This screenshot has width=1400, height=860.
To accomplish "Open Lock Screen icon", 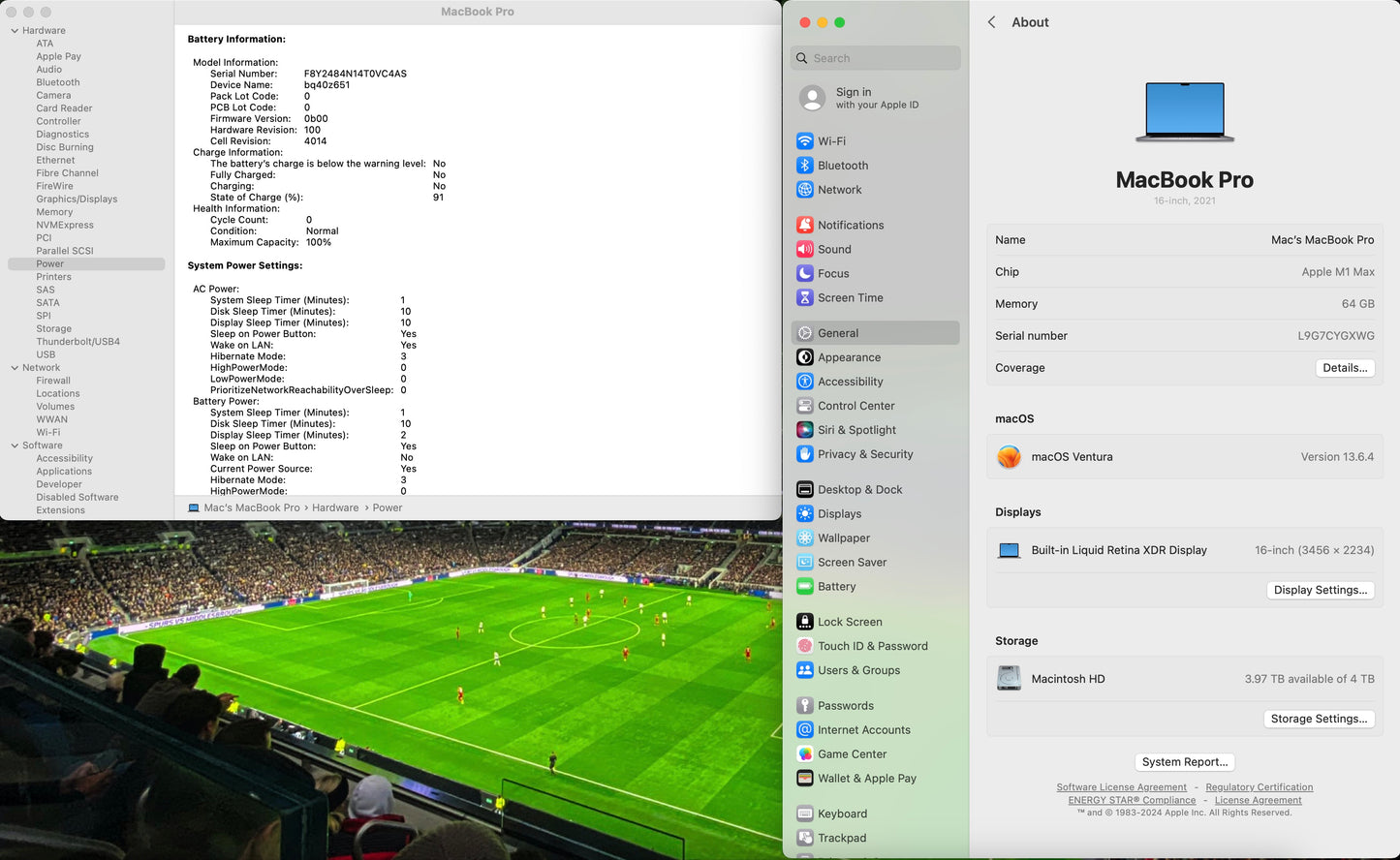I will click(x=804, y=622).
